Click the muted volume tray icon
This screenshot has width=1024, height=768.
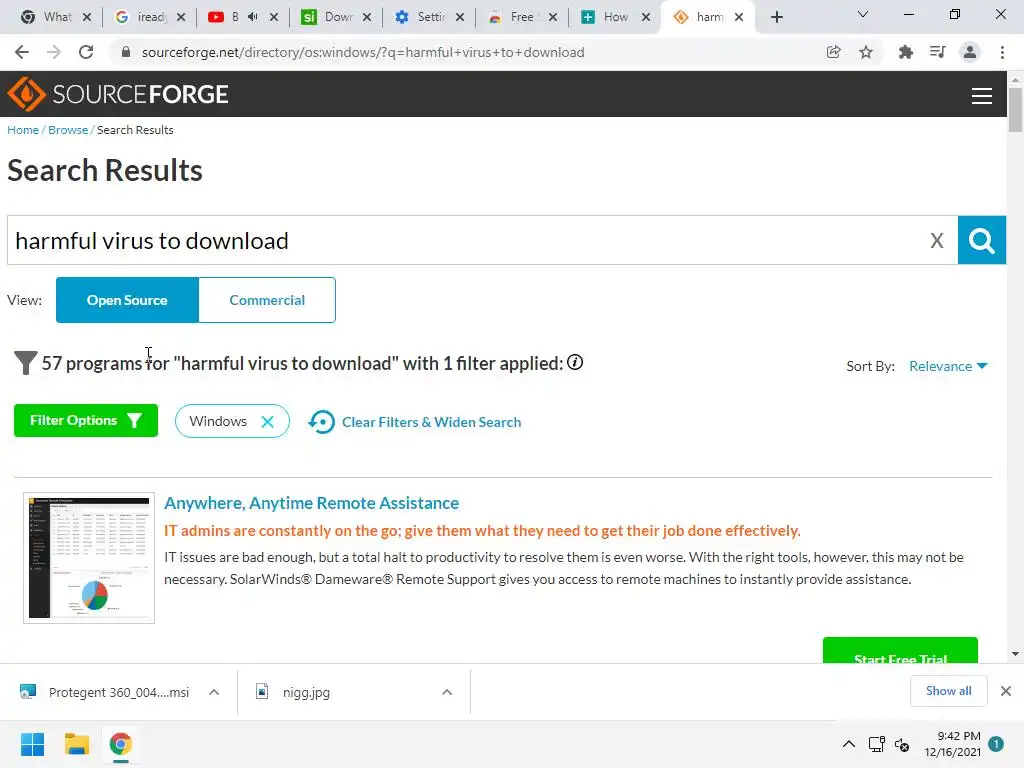click(x=902, y=744)
